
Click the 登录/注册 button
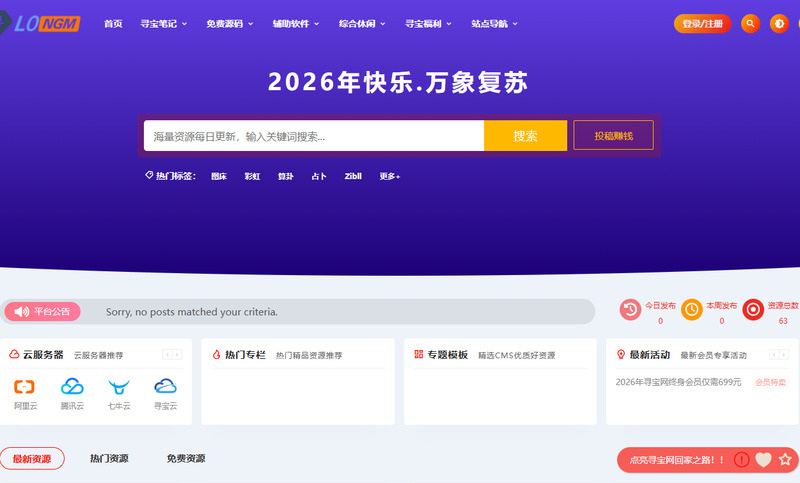[703, 23]
